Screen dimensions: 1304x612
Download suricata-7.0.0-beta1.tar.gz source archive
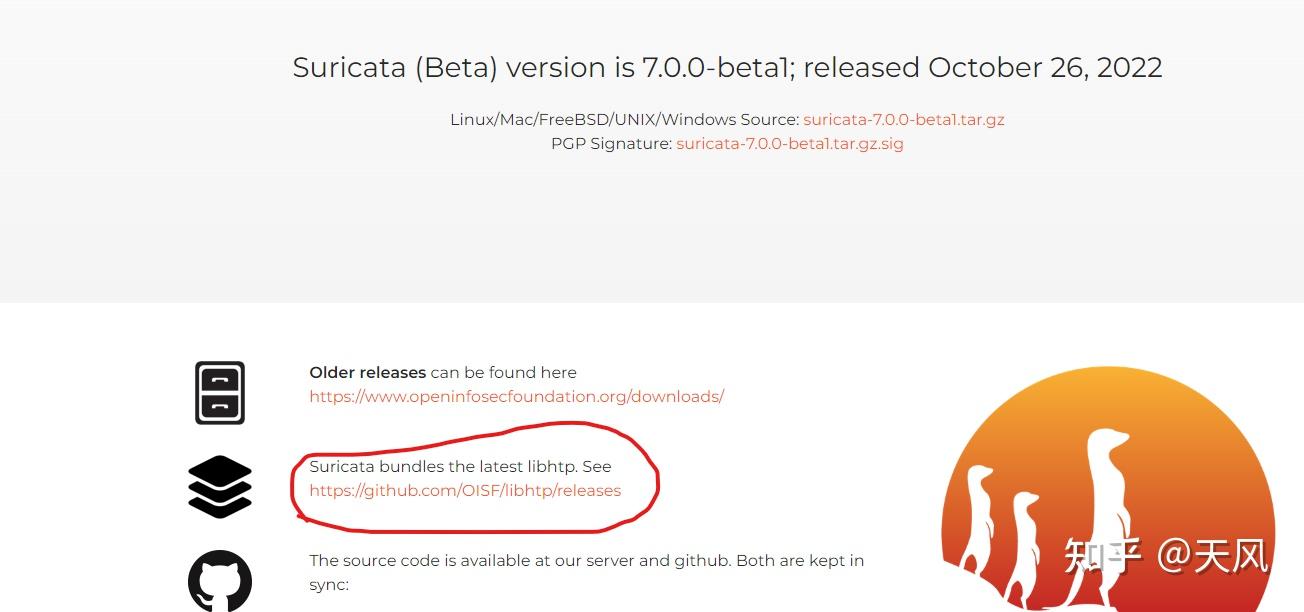point(904,119)
